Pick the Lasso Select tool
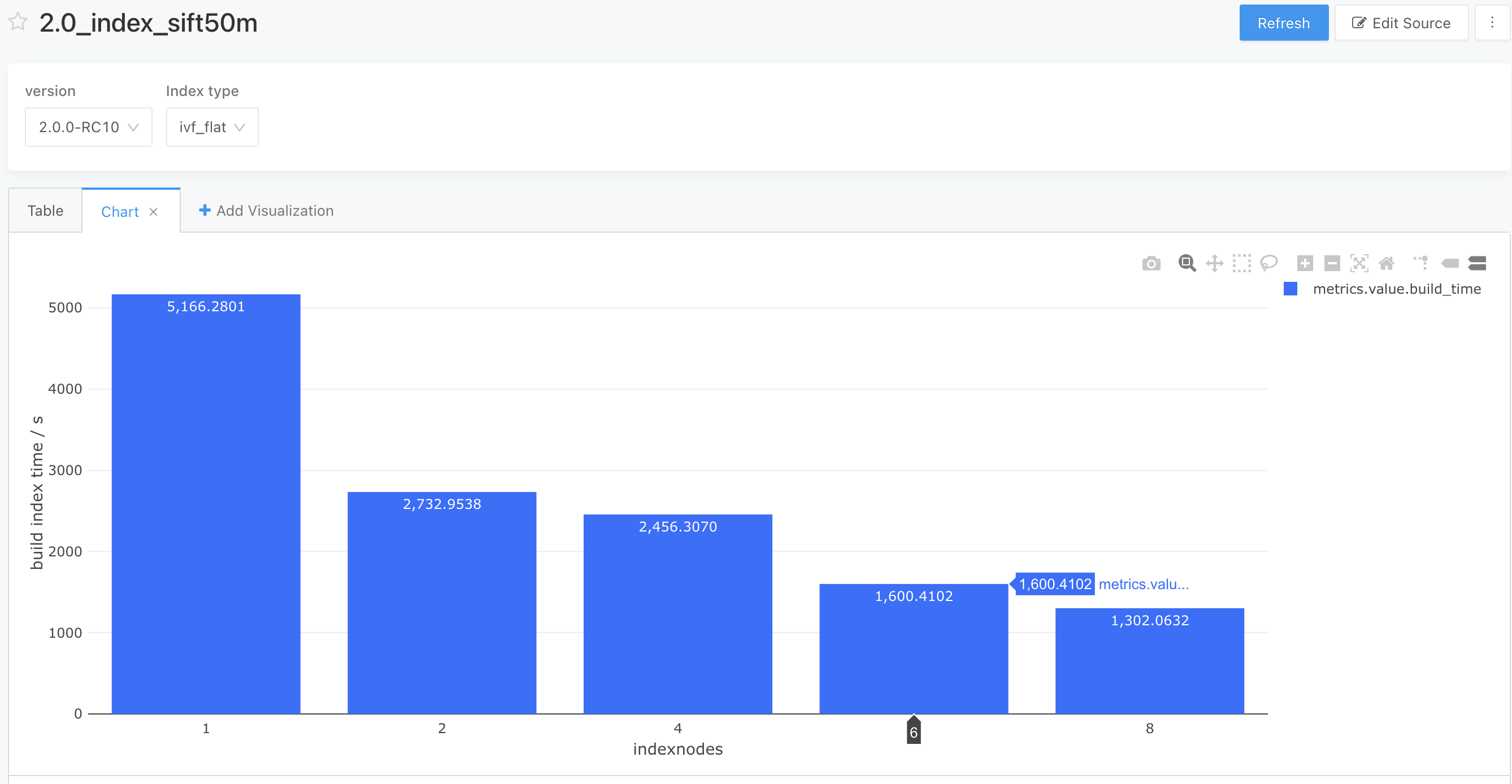Image resolution: width=1512 pixels, height=784 pixels. tap(1268, 263)
